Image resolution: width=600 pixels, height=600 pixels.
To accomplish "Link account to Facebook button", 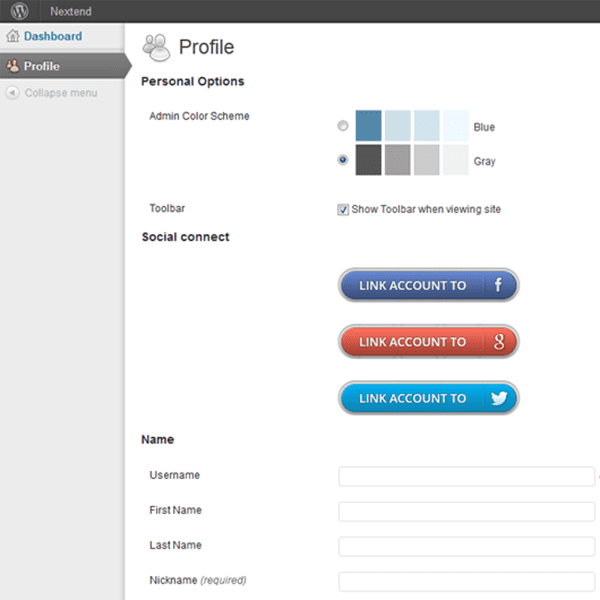I will 429,285.
